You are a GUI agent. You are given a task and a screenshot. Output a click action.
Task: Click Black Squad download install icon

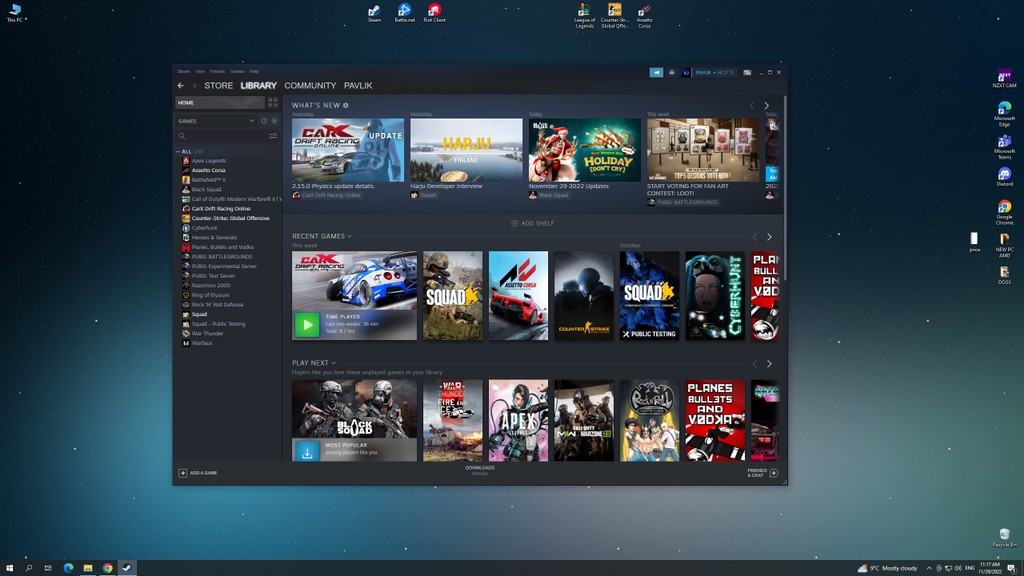click(x=307, y=451)
